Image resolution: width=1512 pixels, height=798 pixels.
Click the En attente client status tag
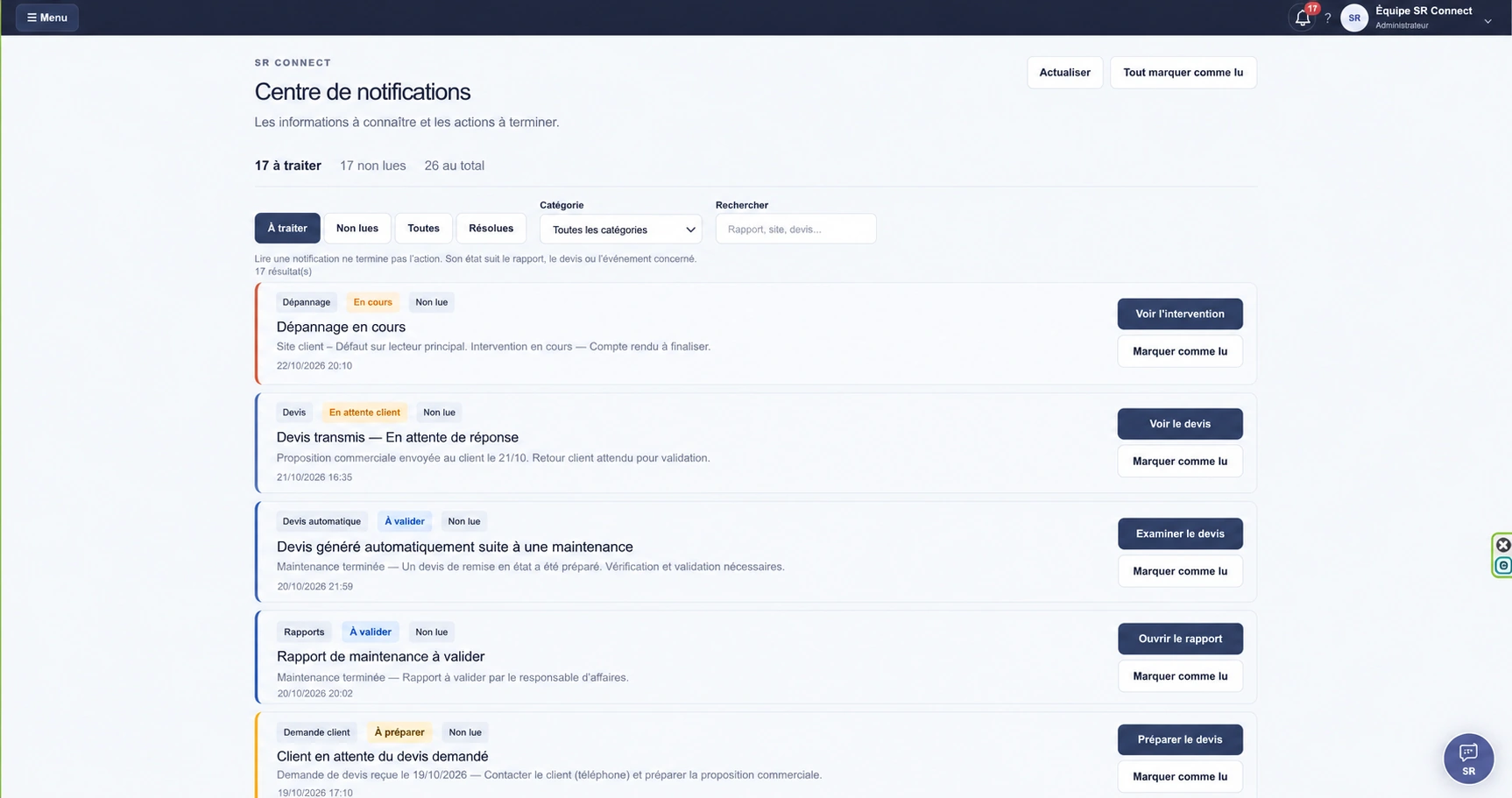point(364,413)
